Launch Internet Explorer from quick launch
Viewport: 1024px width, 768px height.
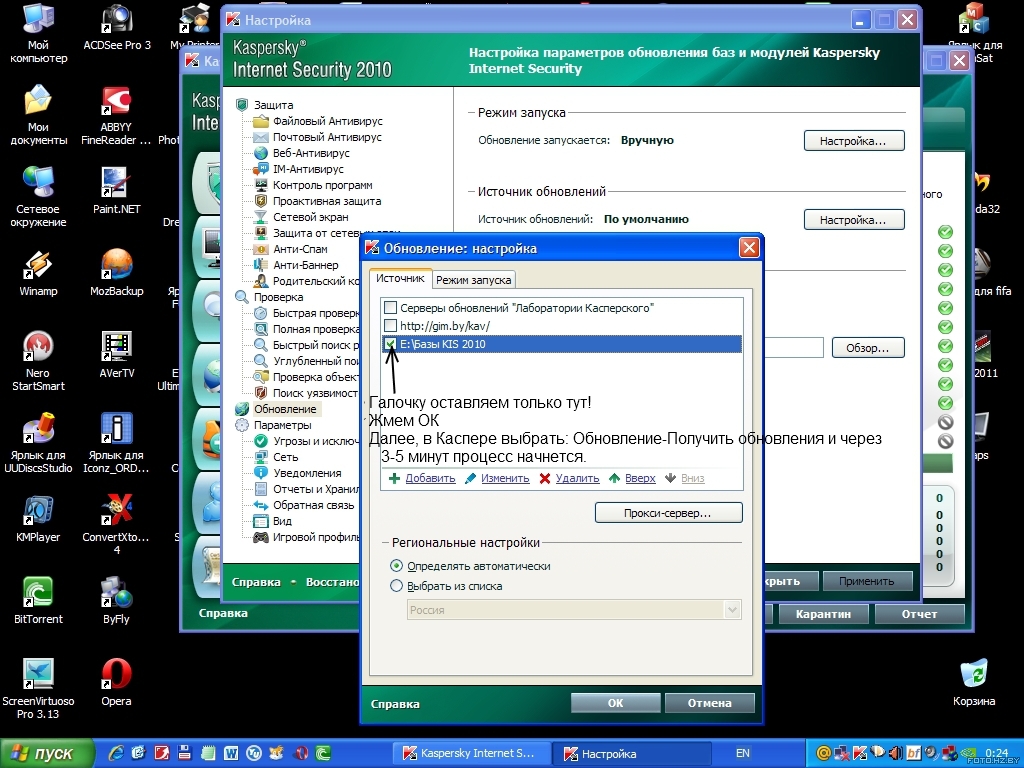coord(116,754)
